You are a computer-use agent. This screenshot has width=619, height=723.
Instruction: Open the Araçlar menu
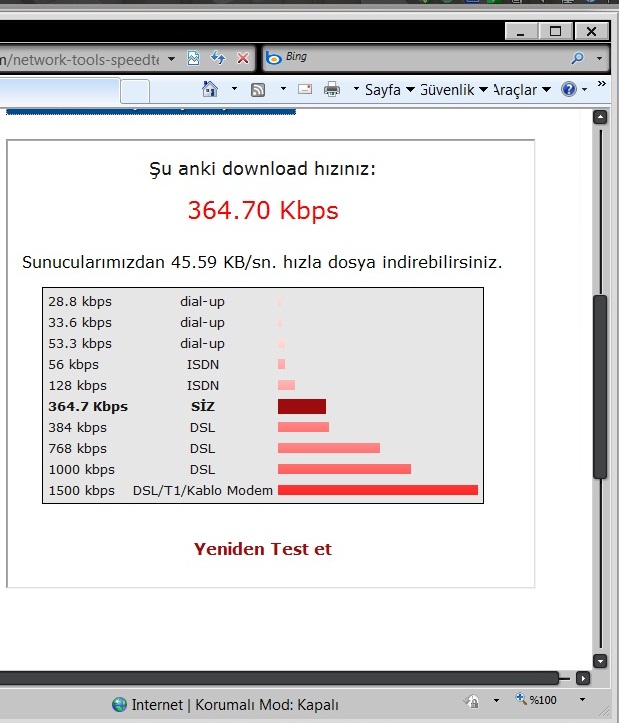click(x=520, y=90)
